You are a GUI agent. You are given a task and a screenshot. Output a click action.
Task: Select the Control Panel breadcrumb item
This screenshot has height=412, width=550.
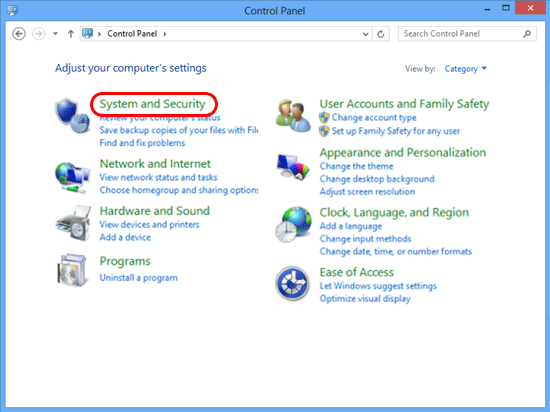coord(132,34)
